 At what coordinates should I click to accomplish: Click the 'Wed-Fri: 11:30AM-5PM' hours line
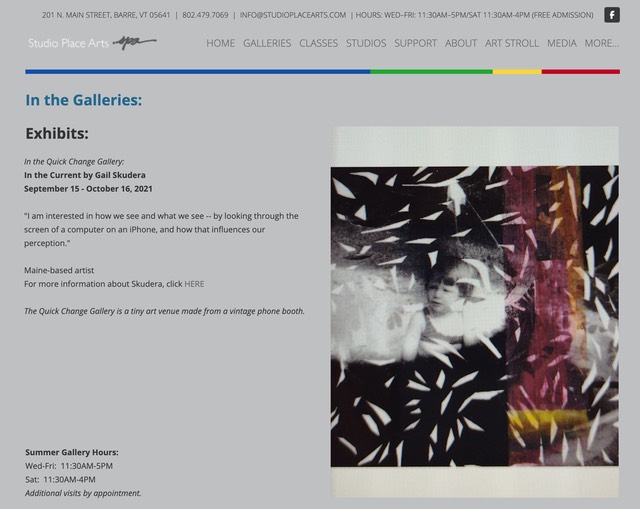(x=69, y=466)
